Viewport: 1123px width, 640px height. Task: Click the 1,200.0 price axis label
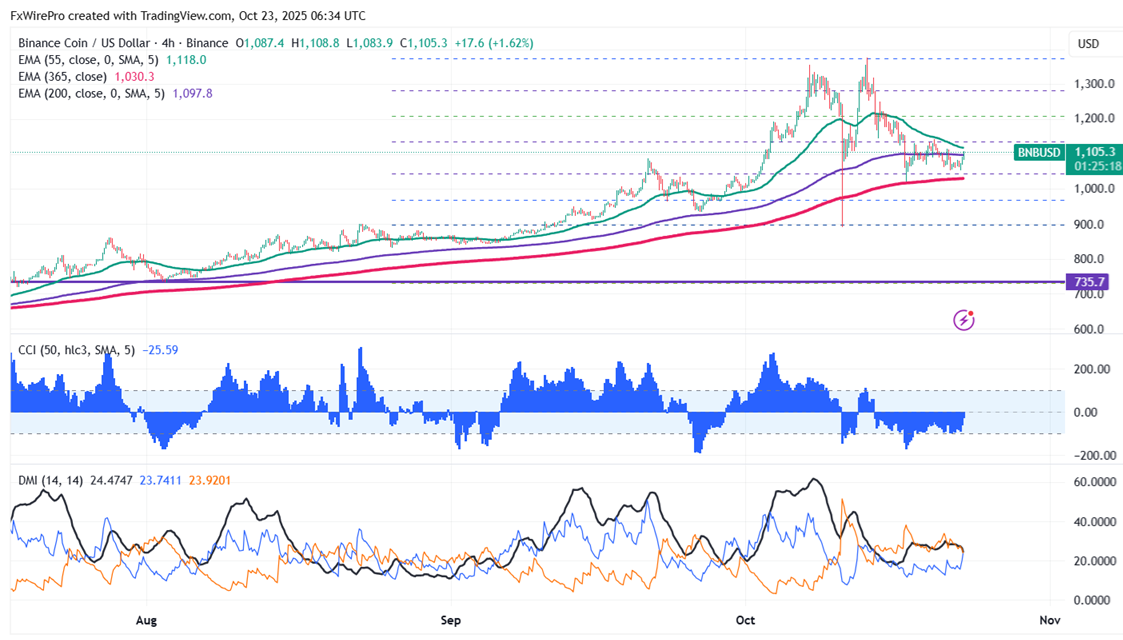pos(1094,118)
